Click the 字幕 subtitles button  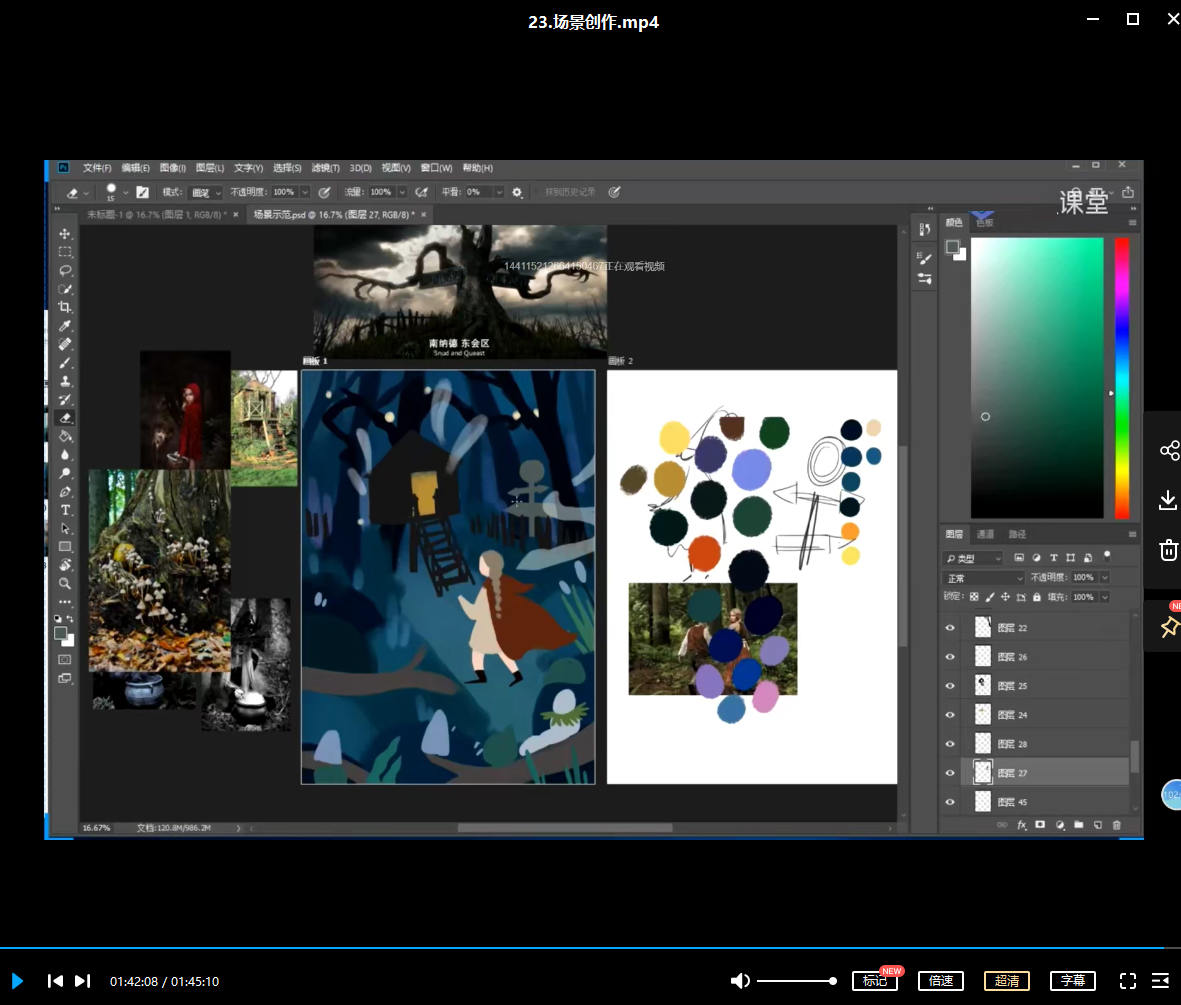coord(1072,981)
